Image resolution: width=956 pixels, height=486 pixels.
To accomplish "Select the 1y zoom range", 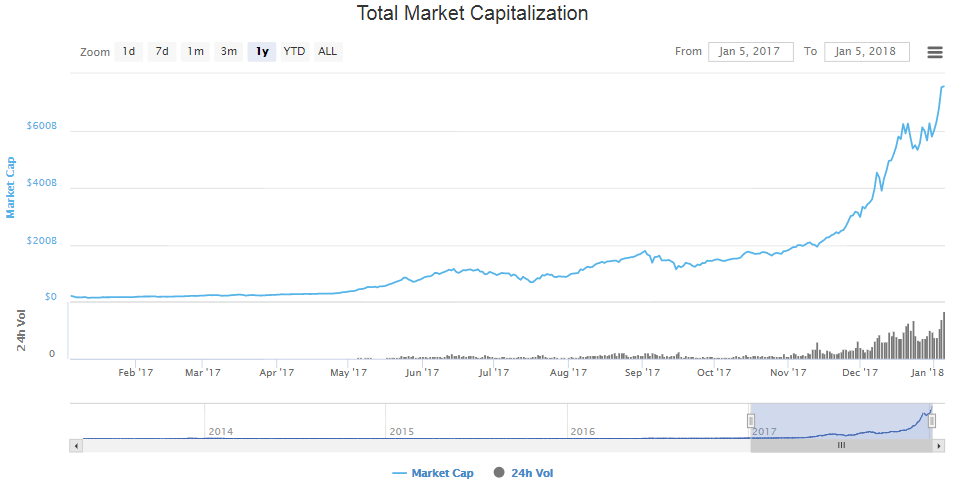I will pyautogui.click(x=262, y=52).
